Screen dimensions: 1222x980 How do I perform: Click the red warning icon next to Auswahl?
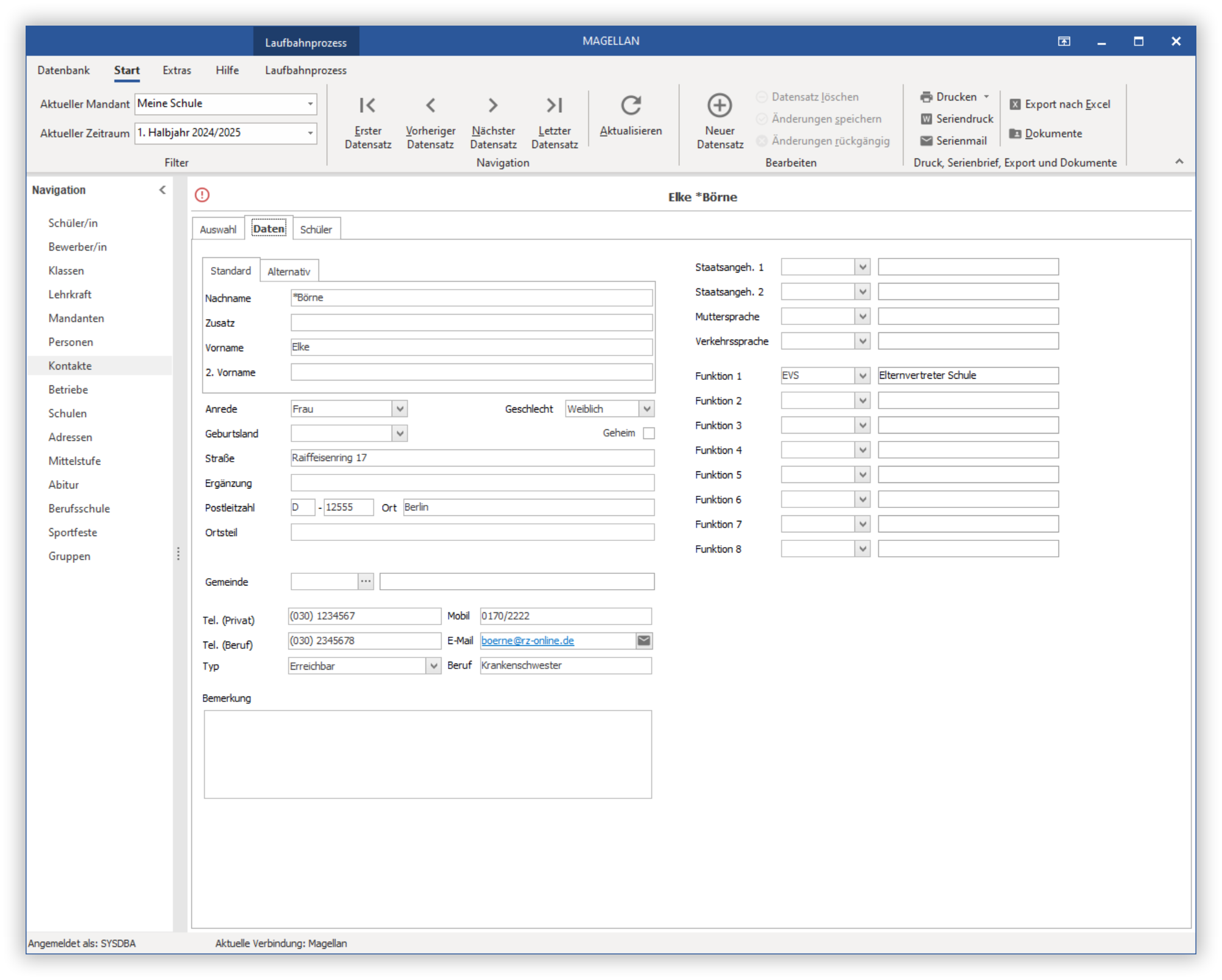point(202,195)
